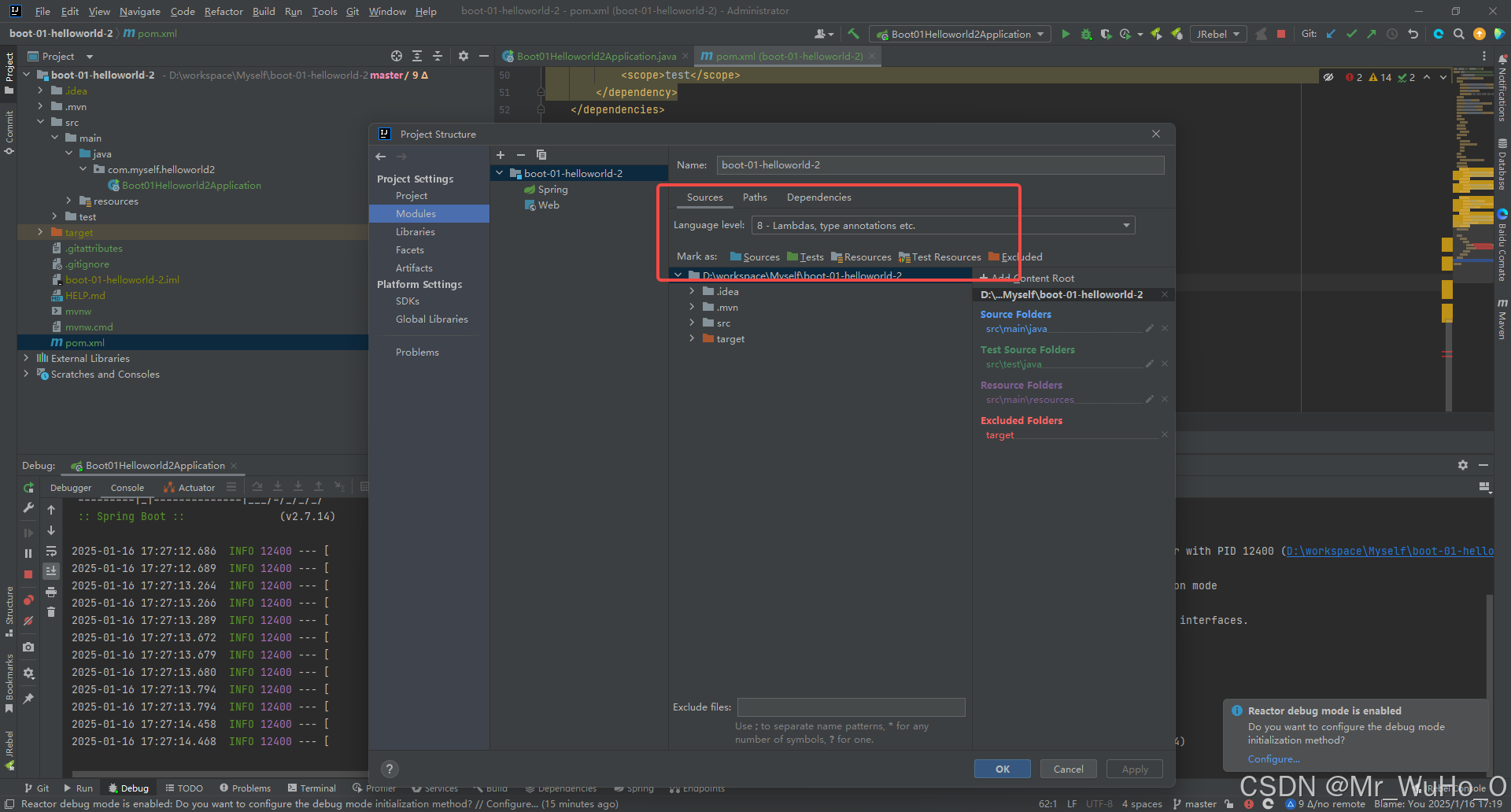This screenshot has height=812, width=1511.
Task: Click the print console icon
Action: (51, 592)
